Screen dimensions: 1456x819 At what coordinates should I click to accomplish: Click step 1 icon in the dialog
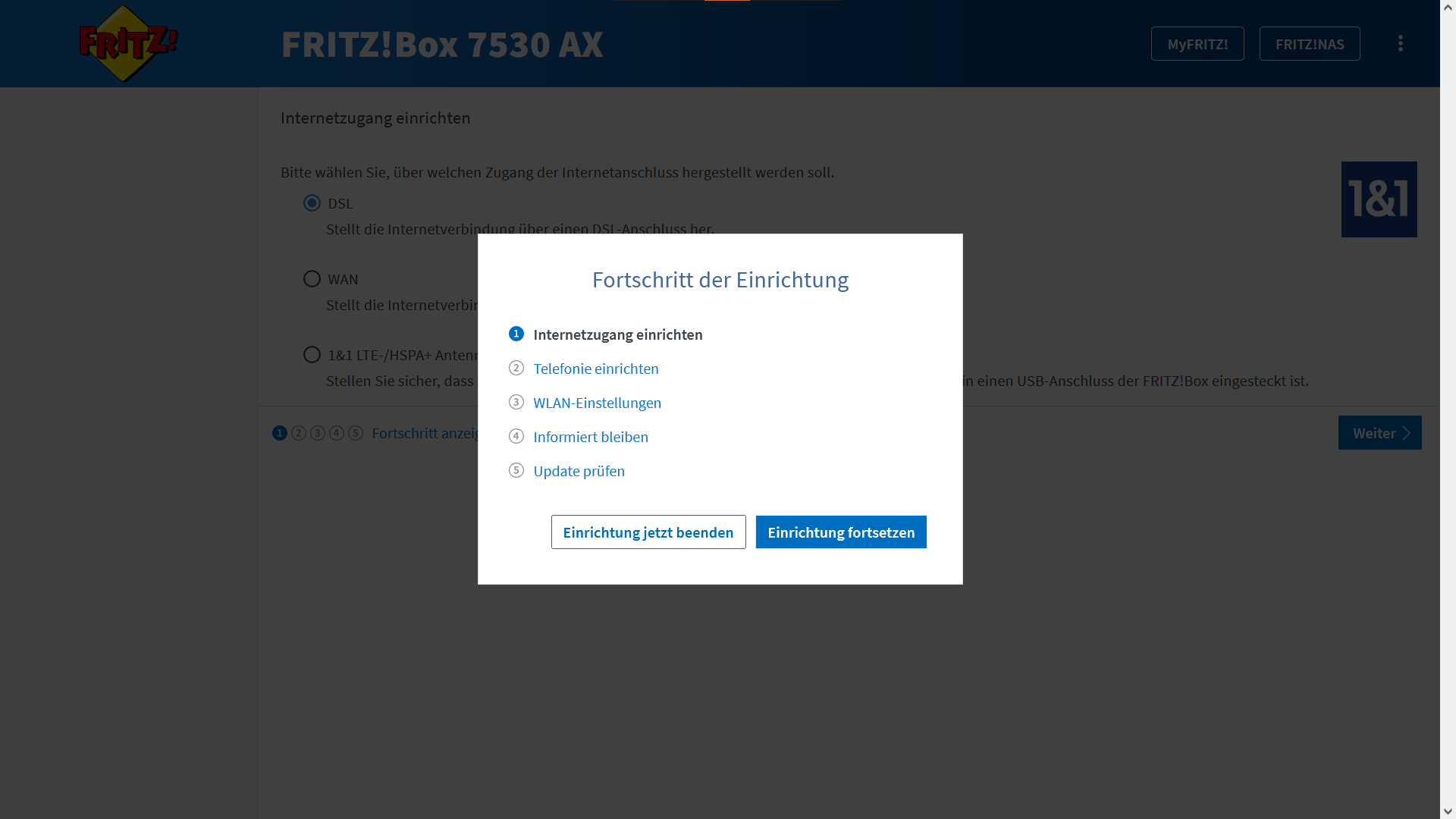(516, 334)
